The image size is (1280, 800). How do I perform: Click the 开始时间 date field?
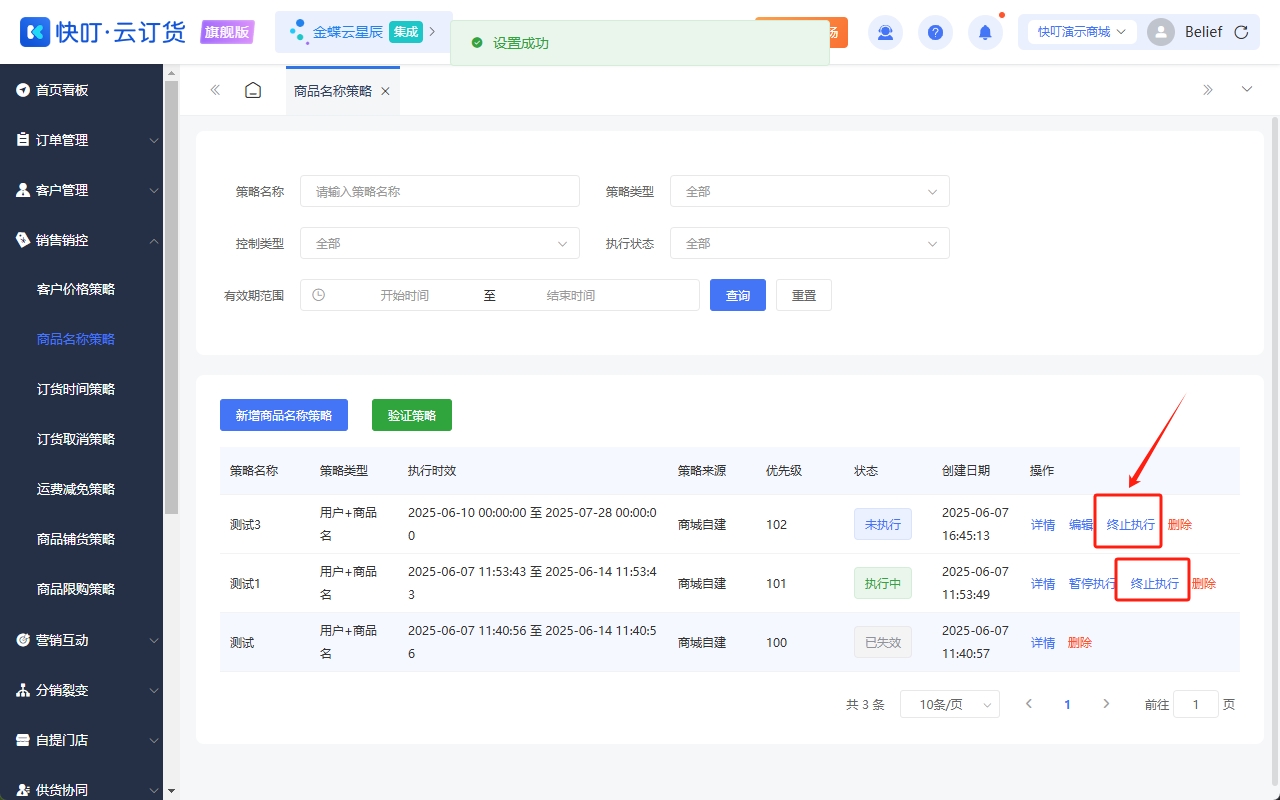point(404,295)
